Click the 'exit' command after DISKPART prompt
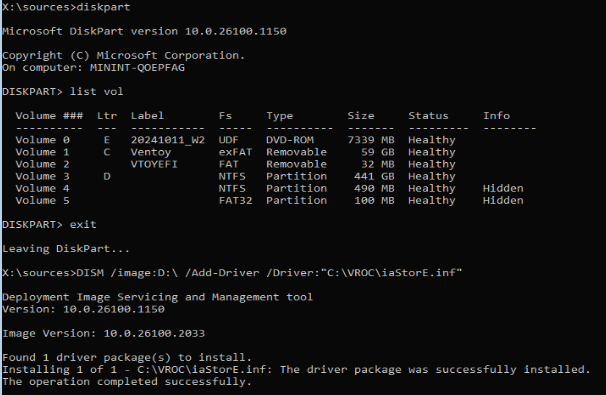This screenshot has width=606, height=395. 83,225
